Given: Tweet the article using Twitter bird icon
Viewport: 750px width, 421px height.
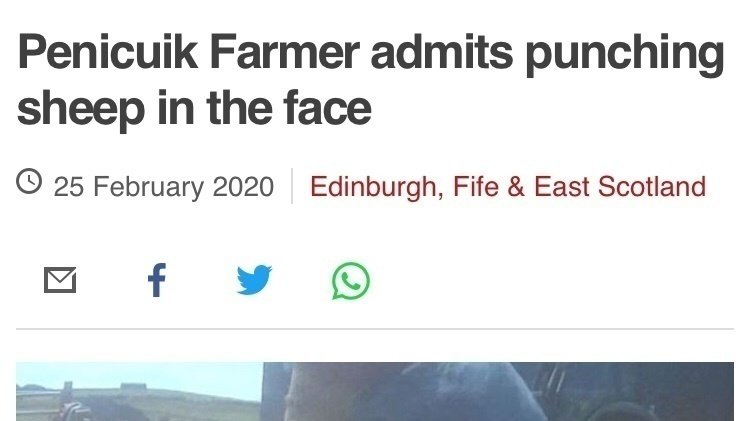Looking at the screenshot, I should [x=254, y=281].
